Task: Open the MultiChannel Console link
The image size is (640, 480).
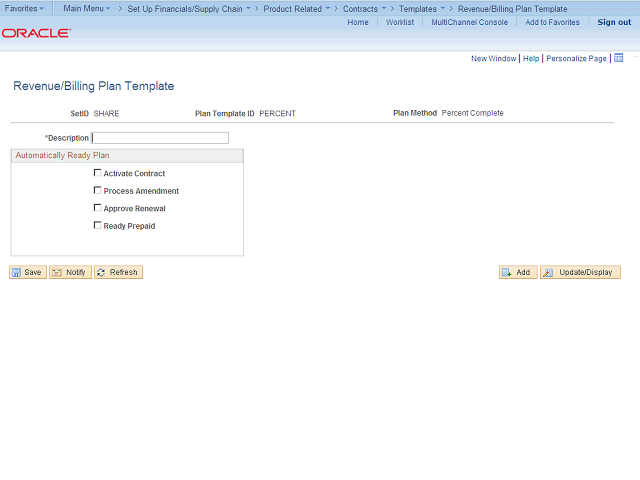Action: tap(470, 22)
